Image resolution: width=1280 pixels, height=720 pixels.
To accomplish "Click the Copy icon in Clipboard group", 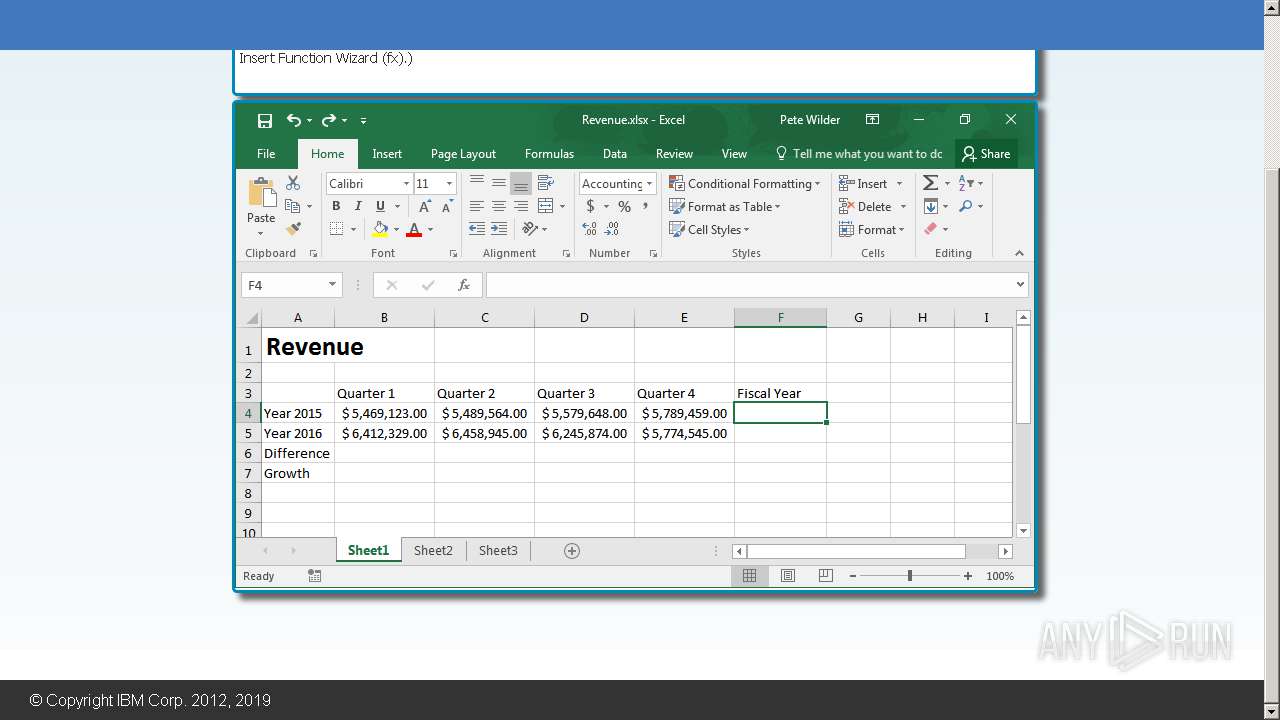I will point(293,206).
